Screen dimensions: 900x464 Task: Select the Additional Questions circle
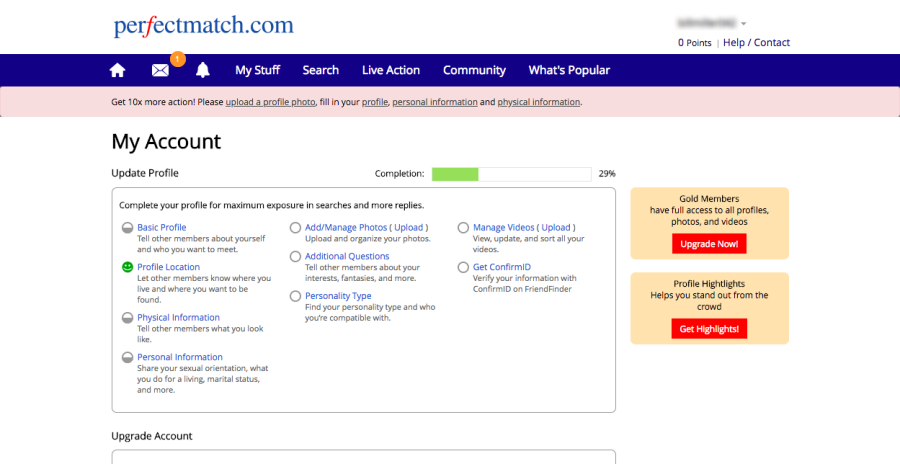[295, 257]
